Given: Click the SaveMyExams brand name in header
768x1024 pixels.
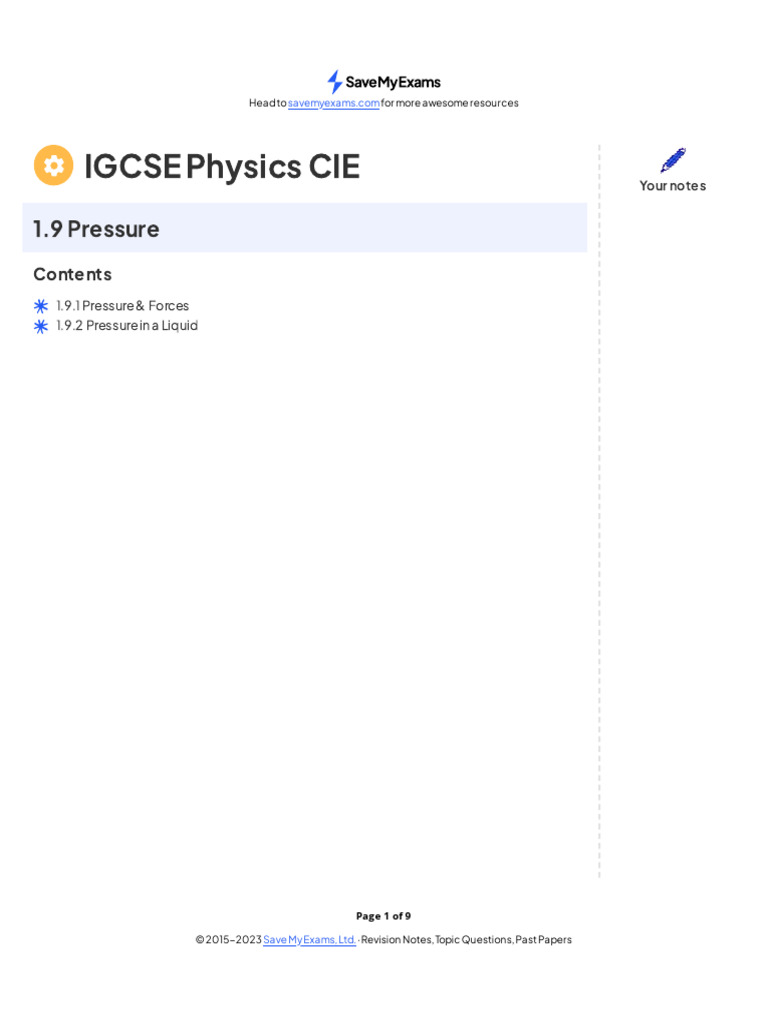Looking at the screenshot, I should [x=393, y=82].
